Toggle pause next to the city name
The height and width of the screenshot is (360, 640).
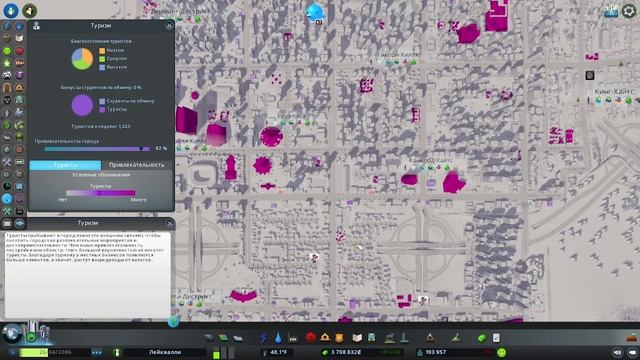(x=117, y=352)
